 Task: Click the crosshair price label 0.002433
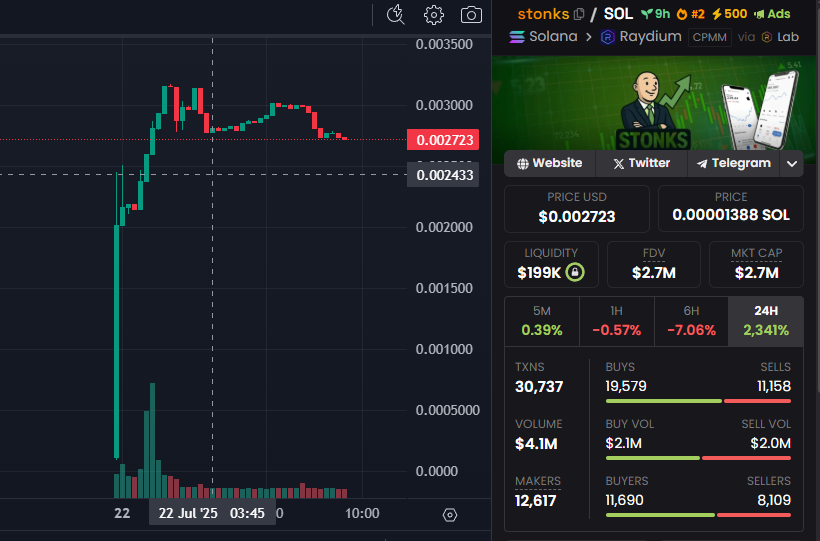coord(443,175)
